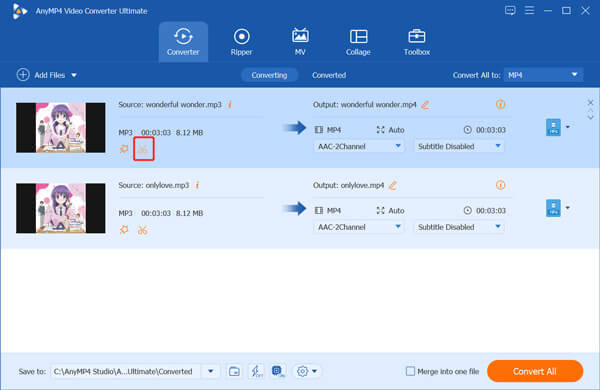Image resolution: width=600 pixels, height=390 pixels.
Task: Switch to the Ripper tab
Action: point(241,42)
